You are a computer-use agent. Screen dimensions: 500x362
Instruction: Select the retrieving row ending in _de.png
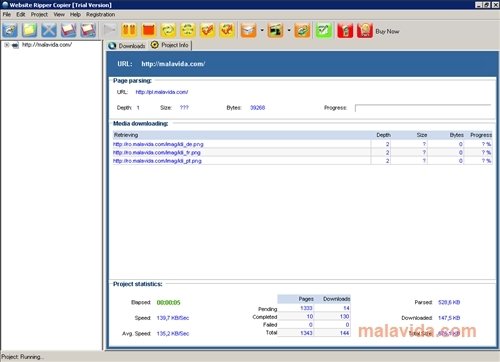click(x=302, y=144)
